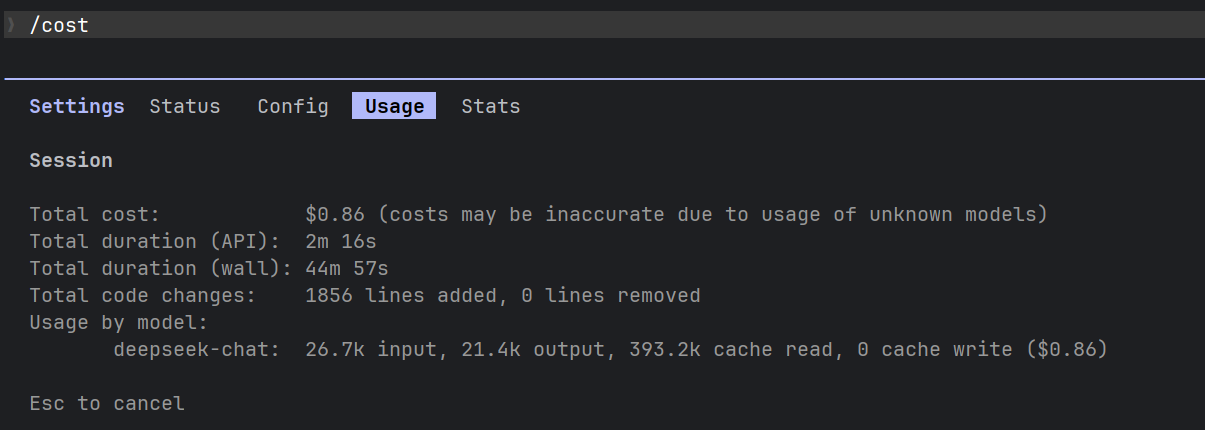Select the Settings heading label
The height and width of the screenshot is (430, 1205).
tap(77, 106)
